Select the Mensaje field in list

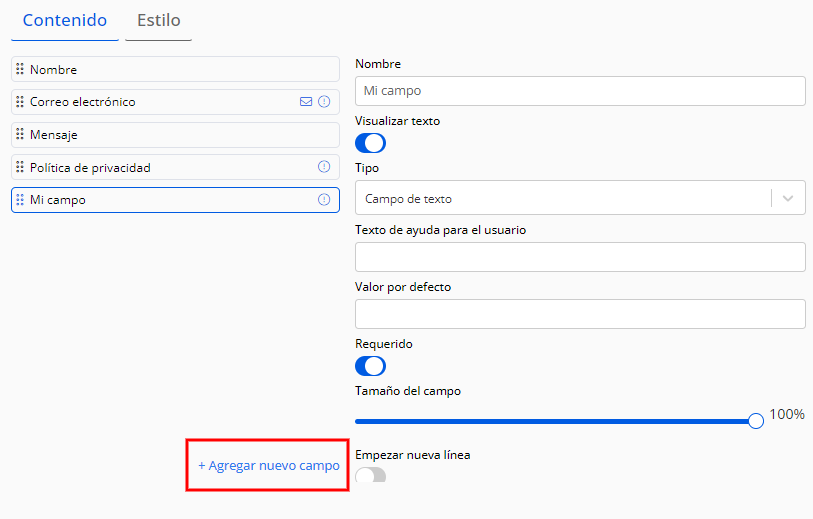click(x=175, y=135)
